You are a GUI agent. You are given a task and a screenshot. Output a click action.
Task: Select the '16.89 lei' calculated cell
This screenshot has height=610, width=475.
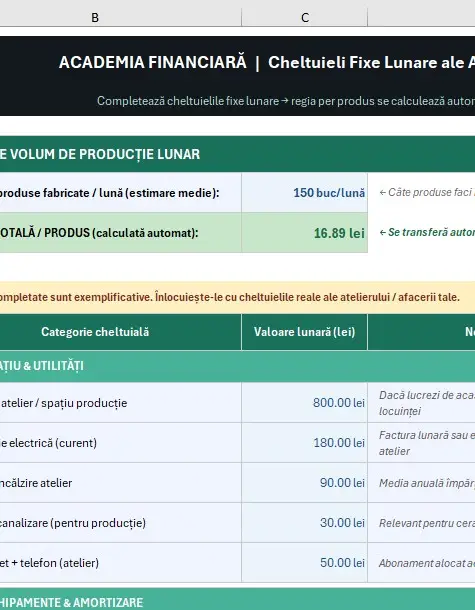[305, 233]
